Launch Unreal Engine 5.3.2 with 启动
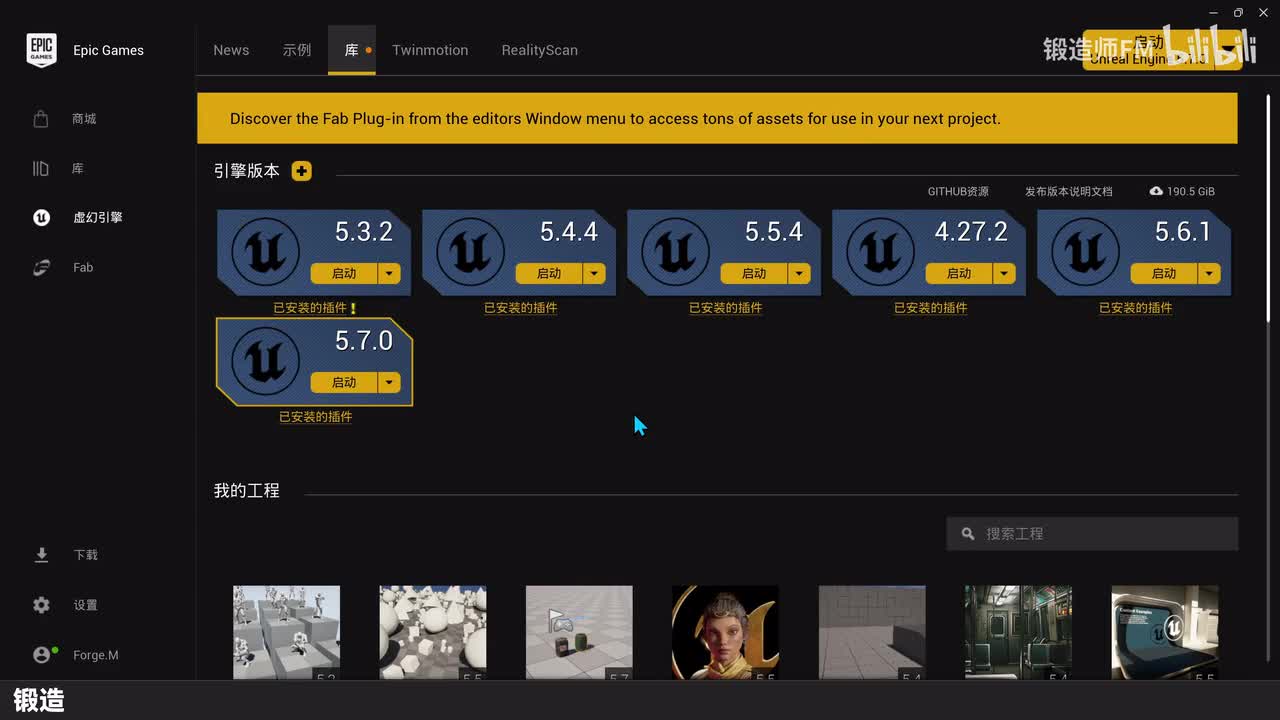The height and width of the screenshot is (720, 1280). 344,273
